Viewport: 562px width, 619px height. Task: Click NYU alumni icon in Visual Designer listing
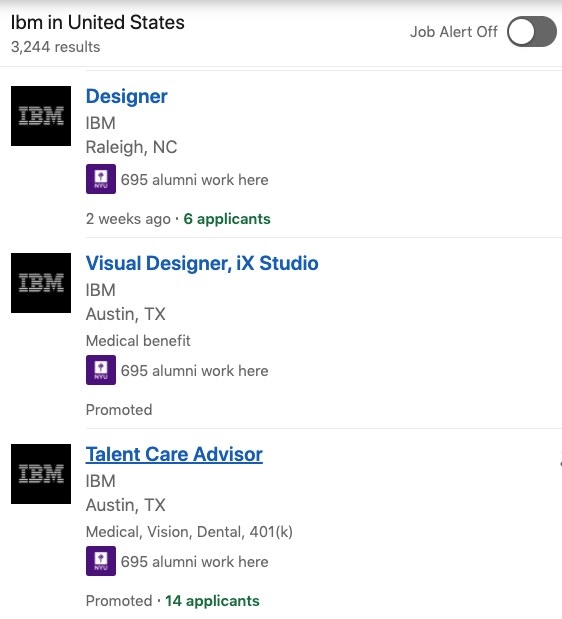101,370
